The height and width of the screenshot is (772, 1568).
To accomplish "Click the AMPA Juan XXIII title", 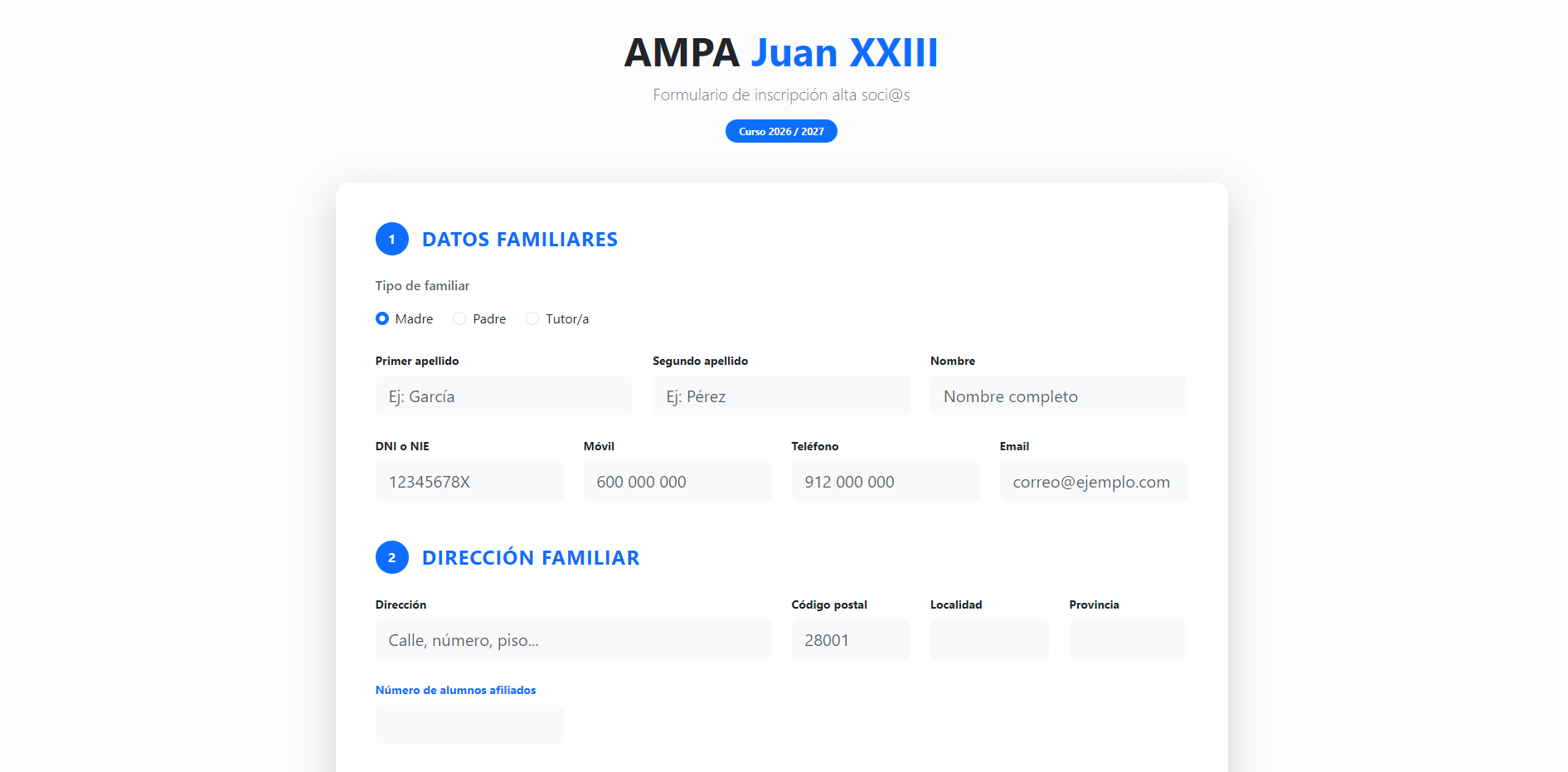I will tap(781, 53).
